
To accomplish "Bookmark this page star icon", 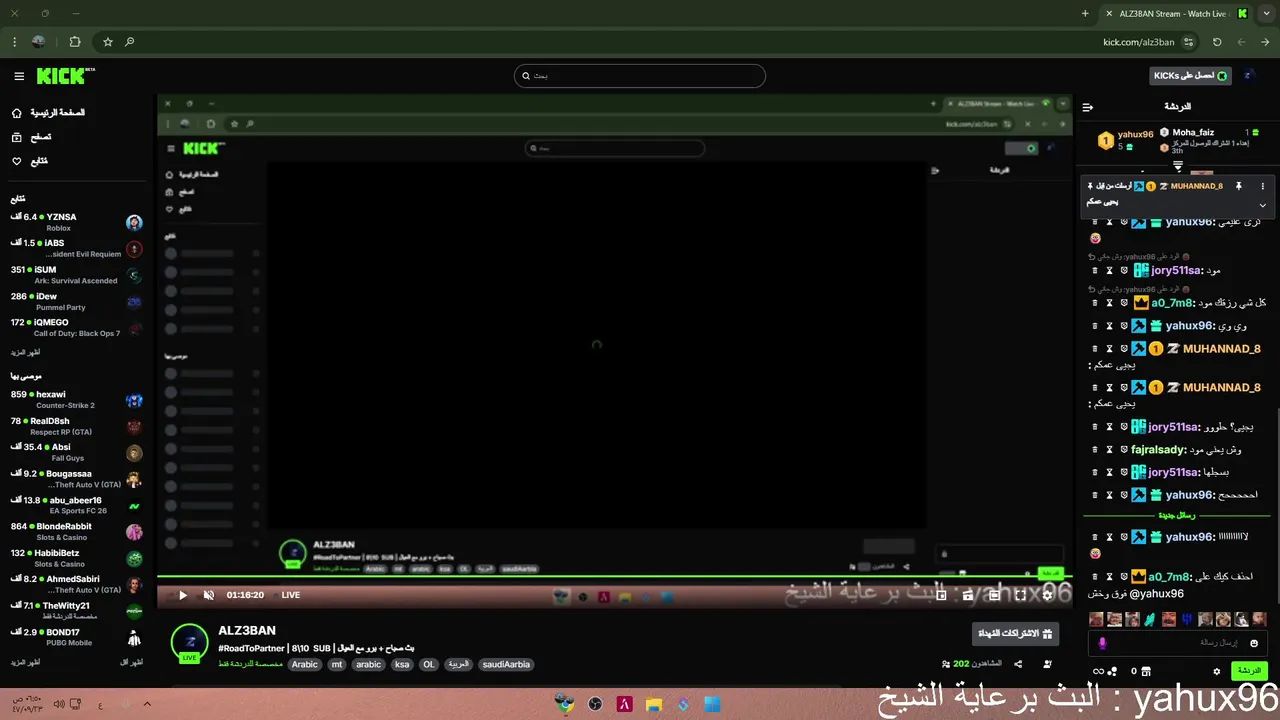I will (x=108, y=42).
